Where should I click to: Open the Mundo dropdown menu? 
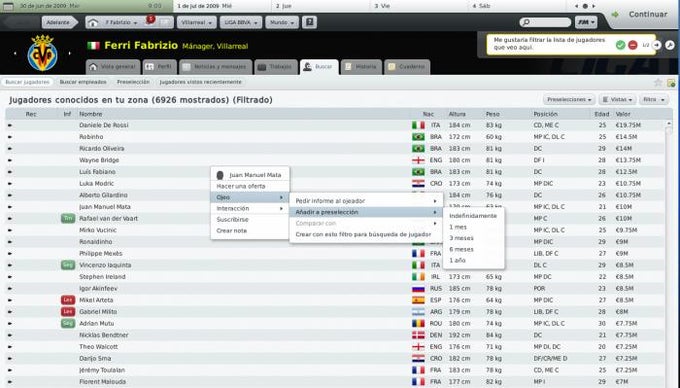pos(282,23)
